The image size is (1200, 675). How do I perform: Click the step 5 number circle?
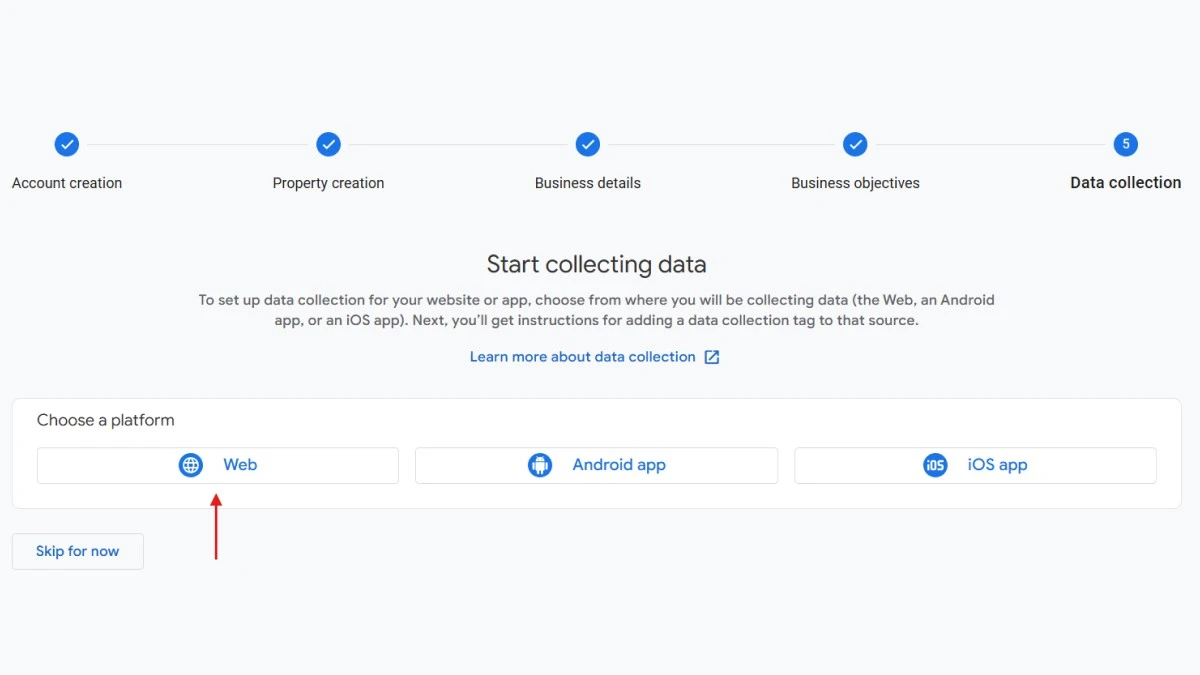(1125, 144)
